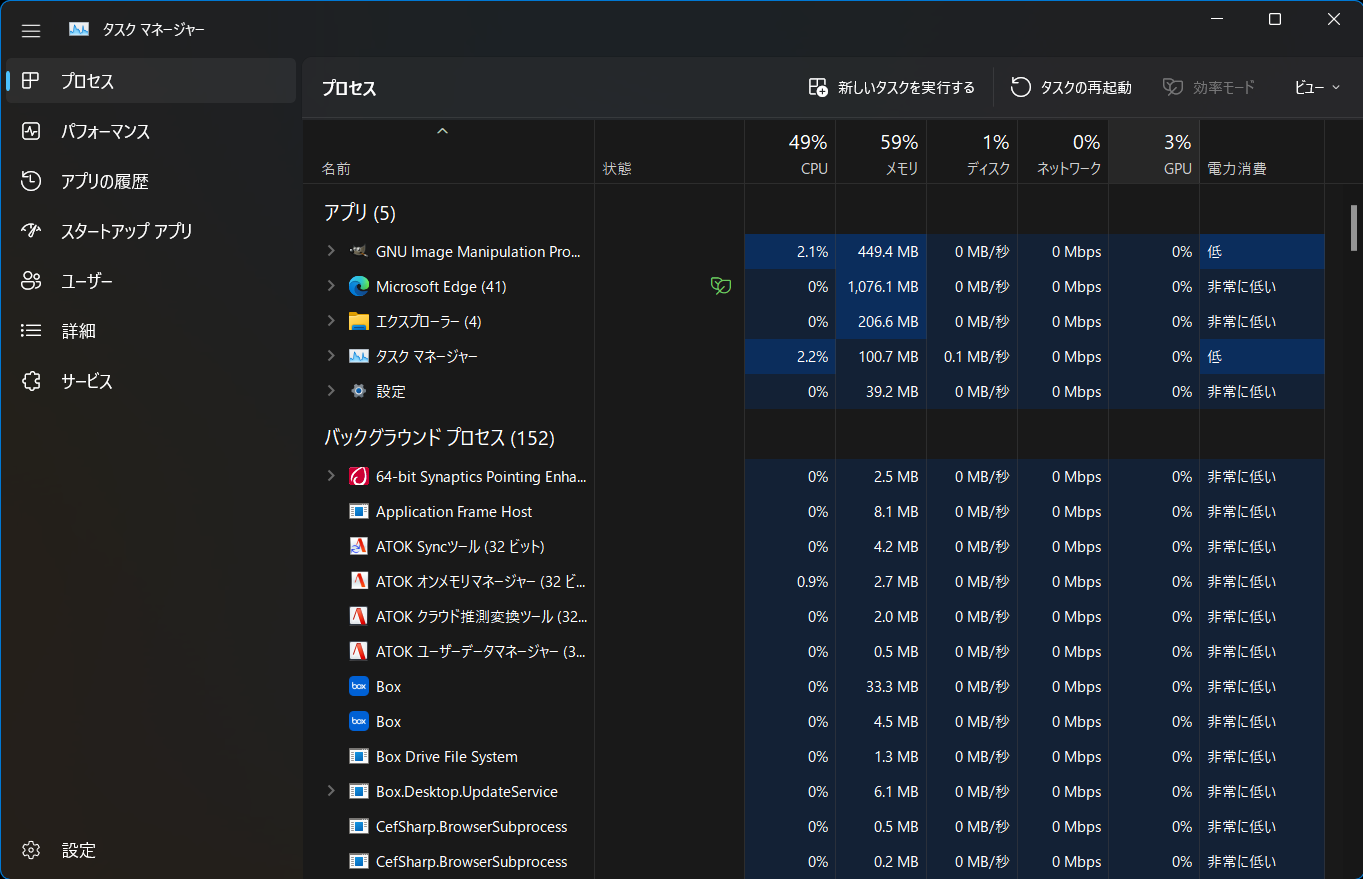1363x879 pixels.
Task: Open the サービス page
Action: coord(151,381)
